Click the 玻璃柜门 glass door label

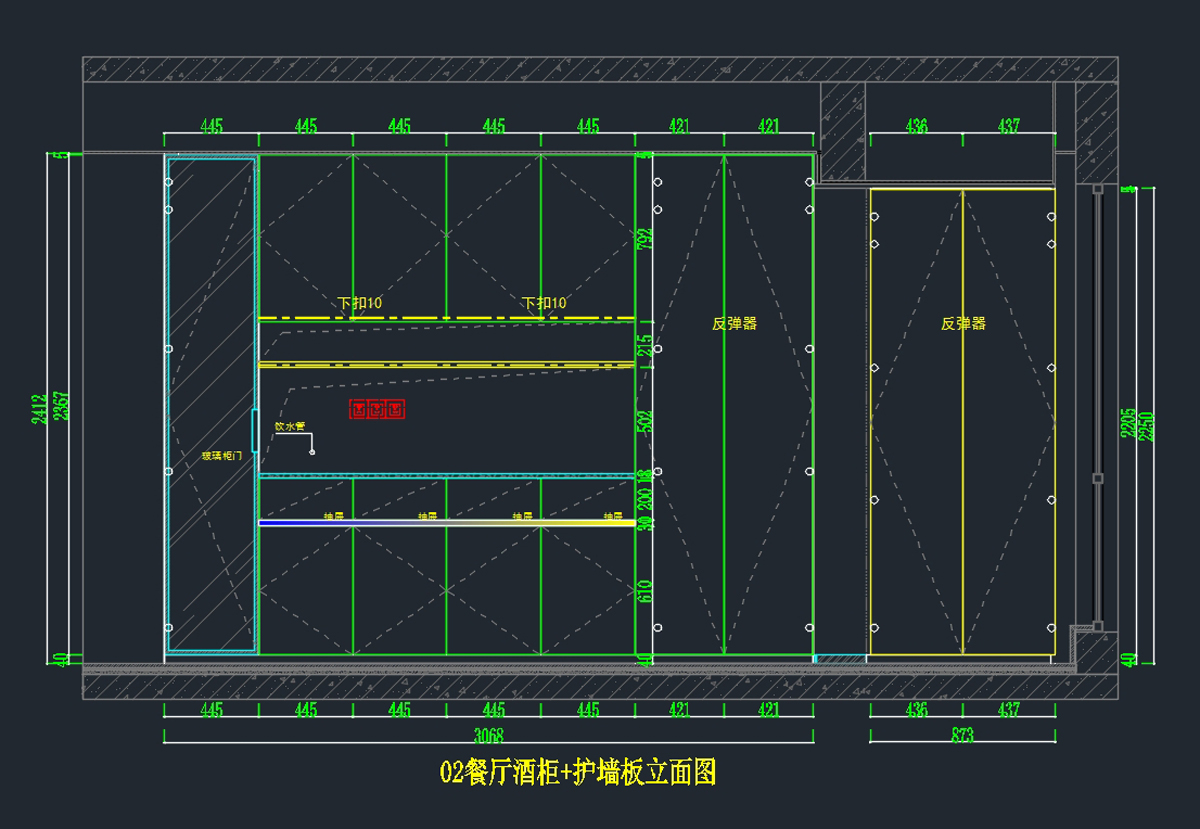pos(221,456)
